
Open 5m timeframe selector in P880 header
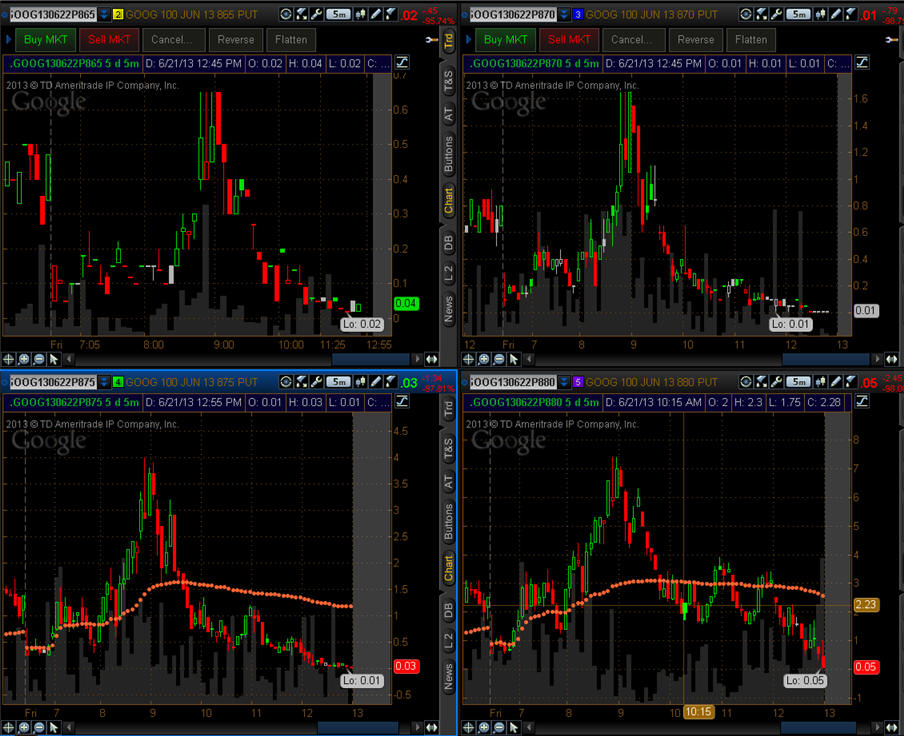[798, 382]
